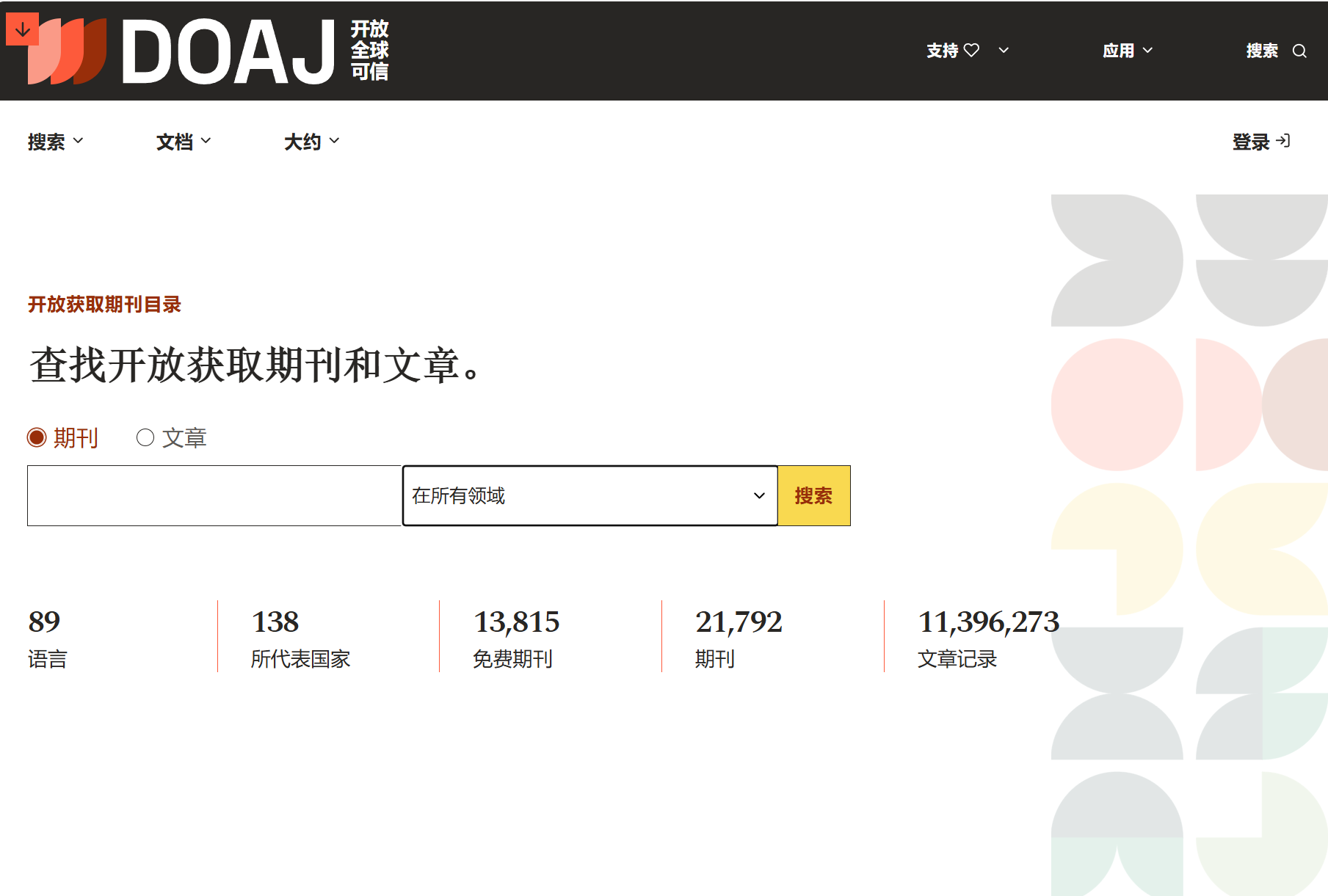The width and height of the screenshot is (1328, 896).
Task: Click the magnifier search icon in header
Action: (x=1299, y=51)
